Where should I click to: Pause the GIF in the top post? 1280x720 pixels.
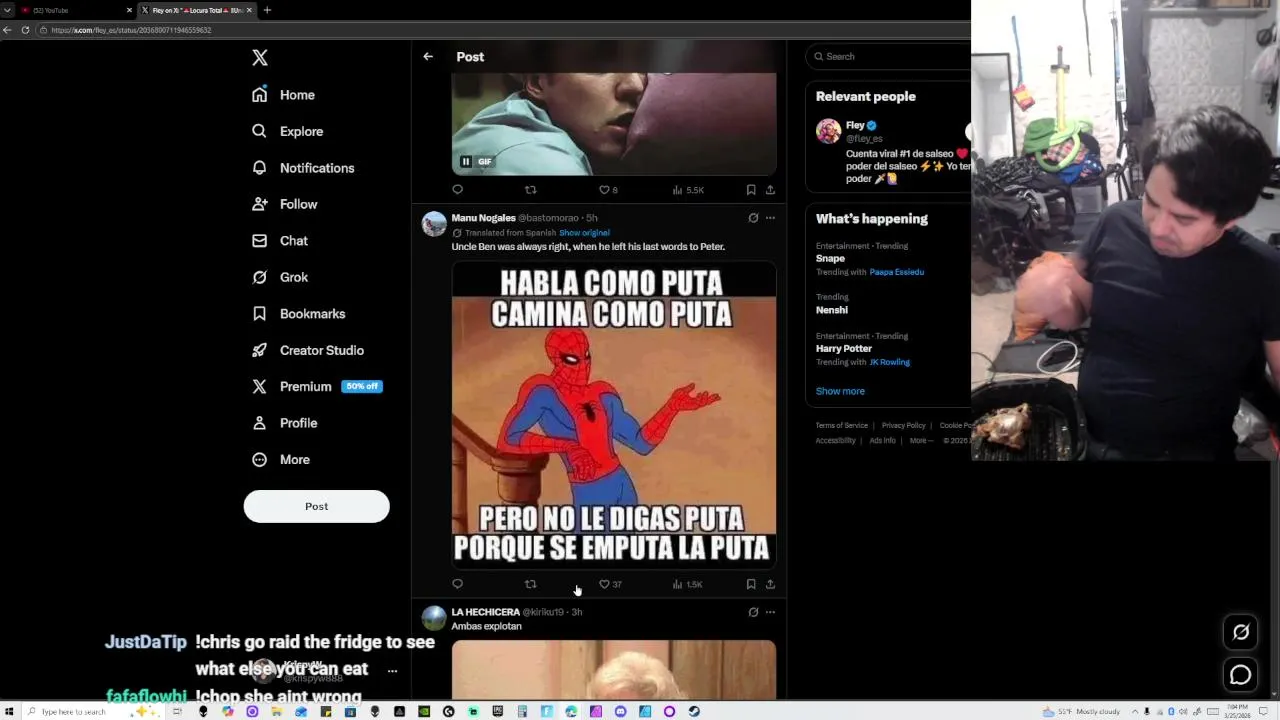(x=465, y=161)
